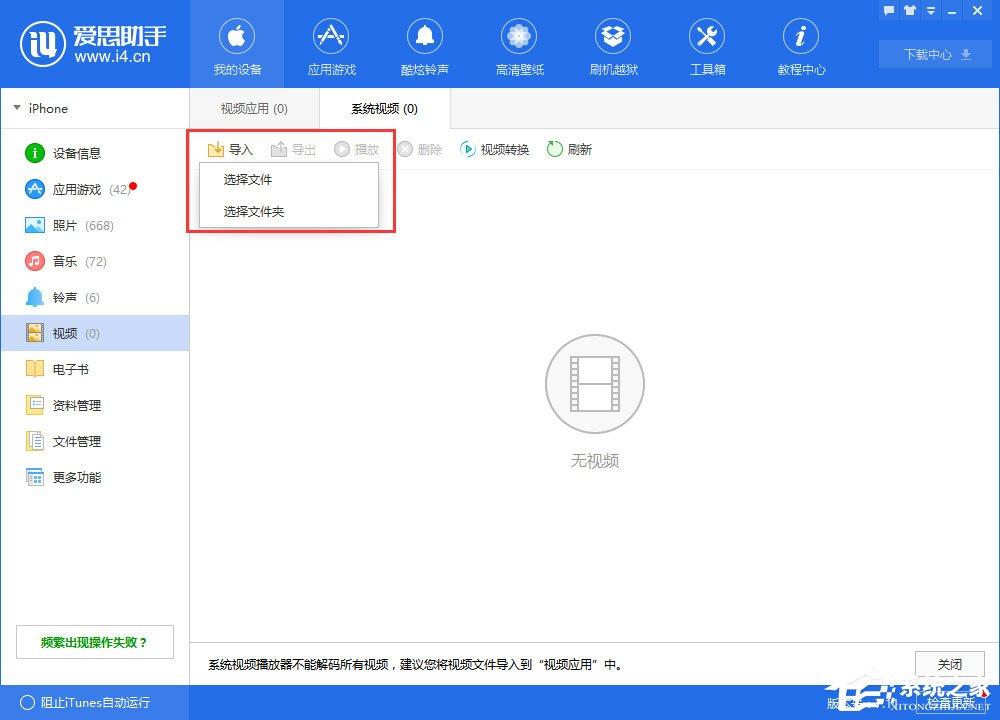The height and width of the screenshot is (720, 1000).
Task: Click the 关闭 close button
Action: coord(949,663)
